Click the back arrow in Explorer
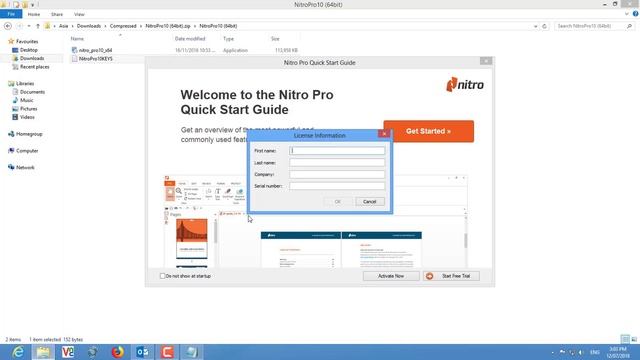Image resolution: width=640 pixels, height=360 pixels. pos(8,26)
